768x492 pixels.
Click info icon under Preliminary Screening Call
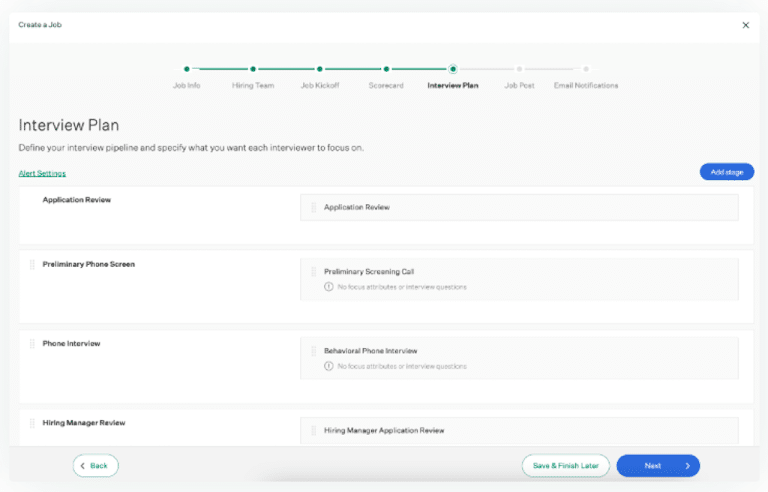[x=328, y=287]
